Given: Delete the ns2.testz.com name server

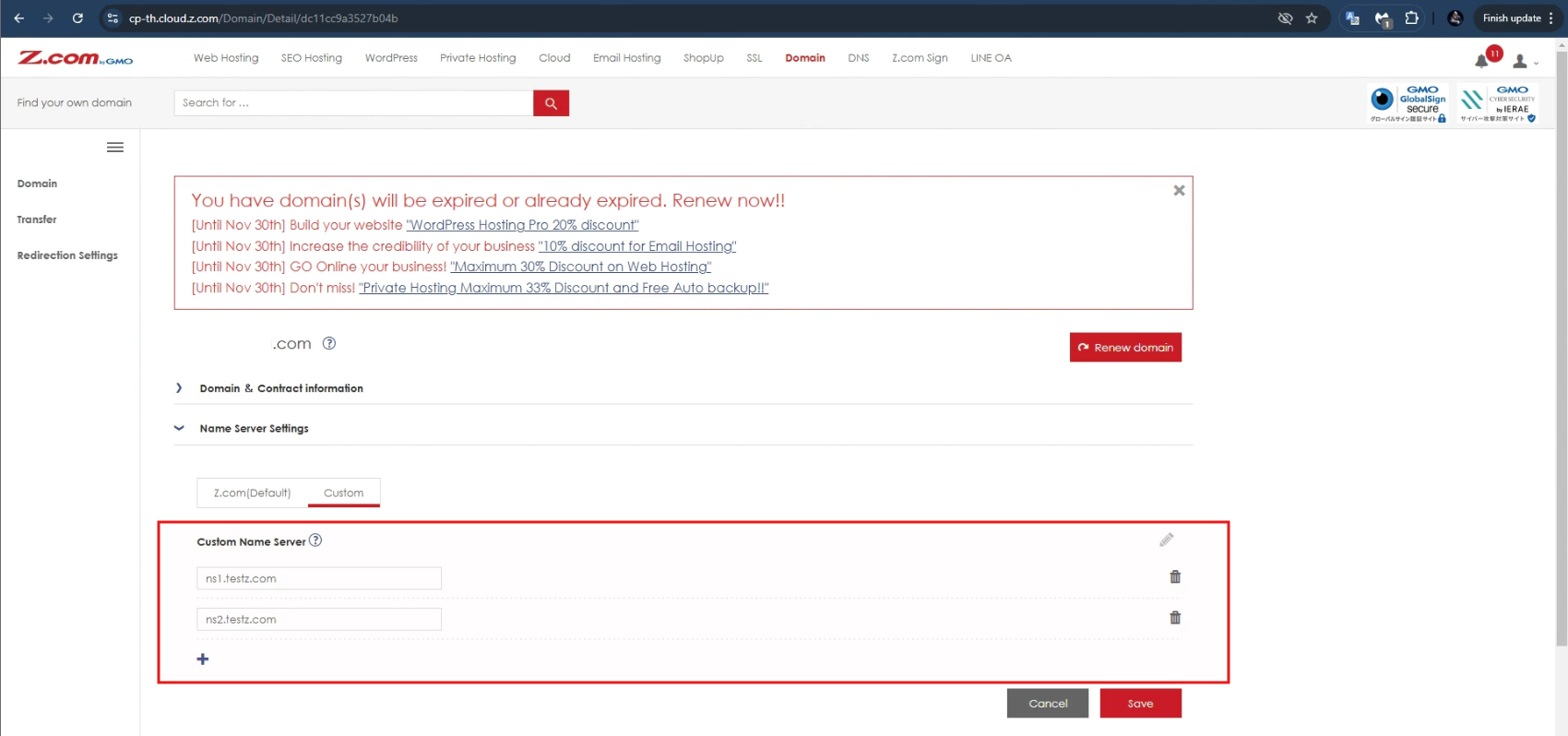Looking at the screenshot, I should tap(1175, 618).
